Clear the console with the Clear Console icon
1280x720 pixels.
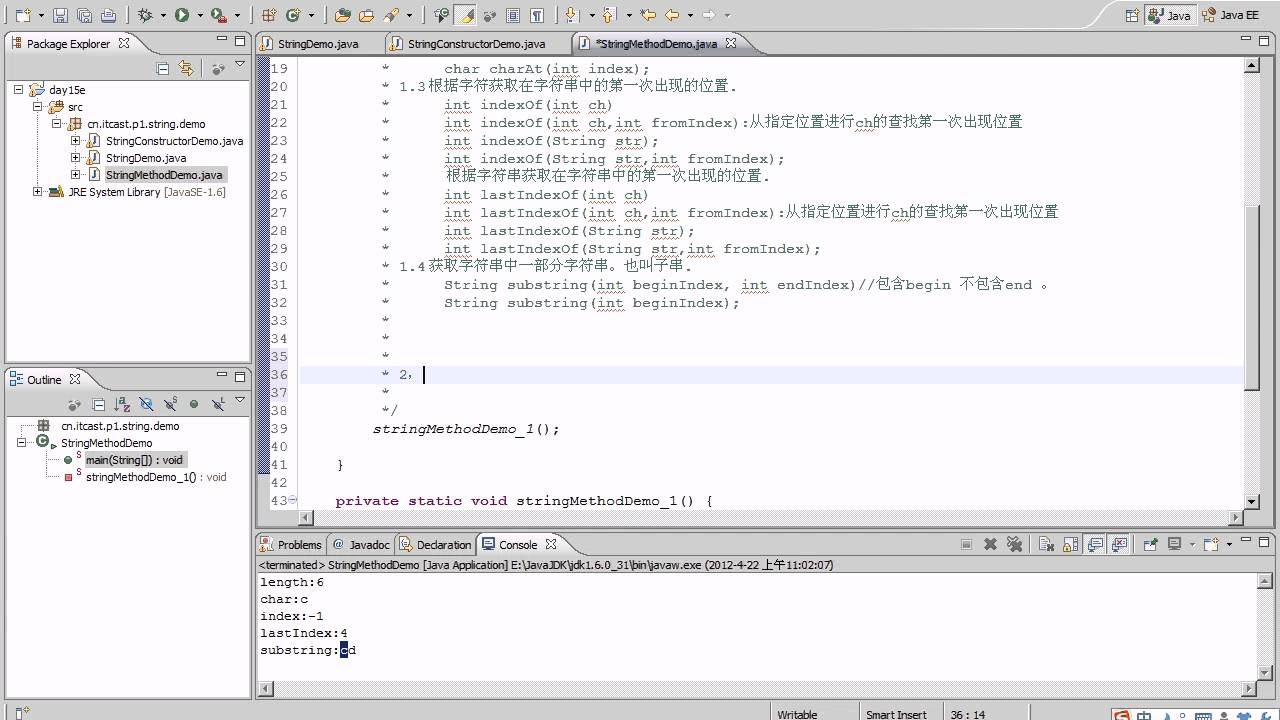[1046, 544]
